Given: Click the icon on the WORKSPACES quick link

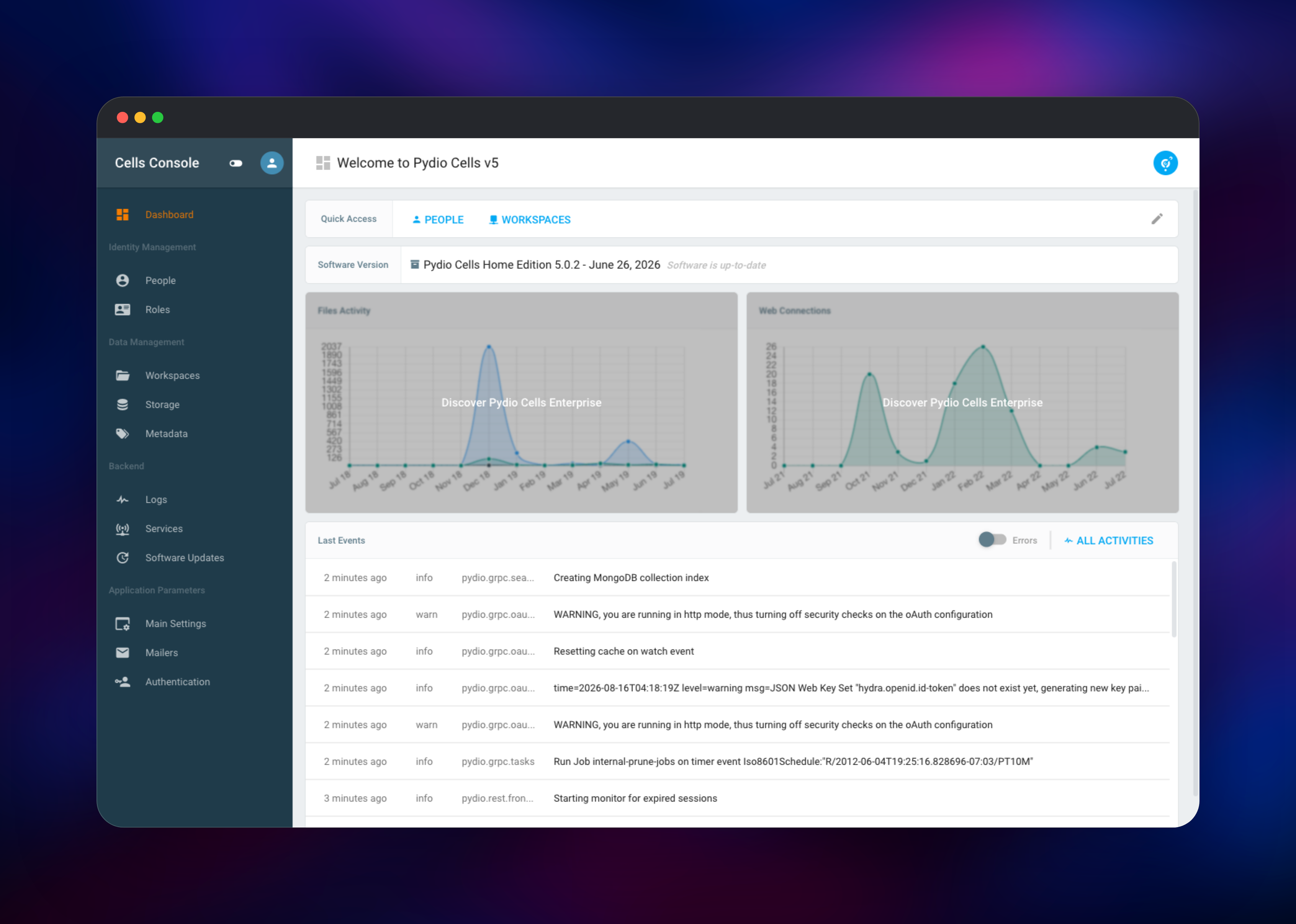Looking at the screenshot, I should [493, 220].
